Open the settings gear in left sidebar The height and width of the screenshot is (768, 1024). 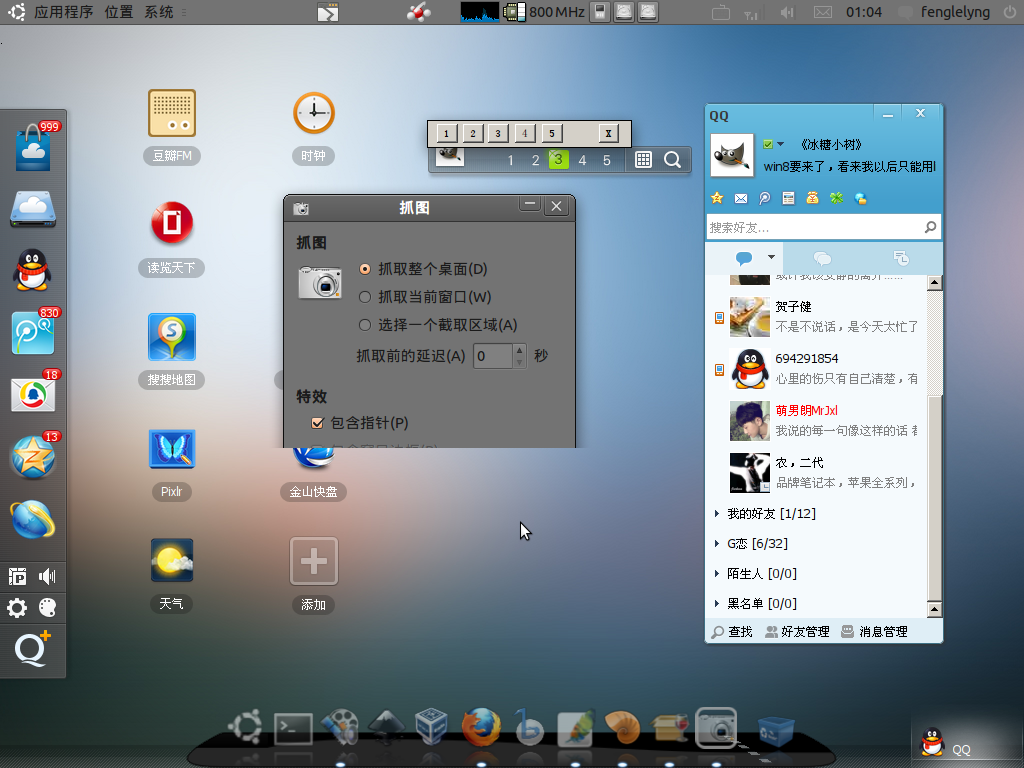(17, 608)
